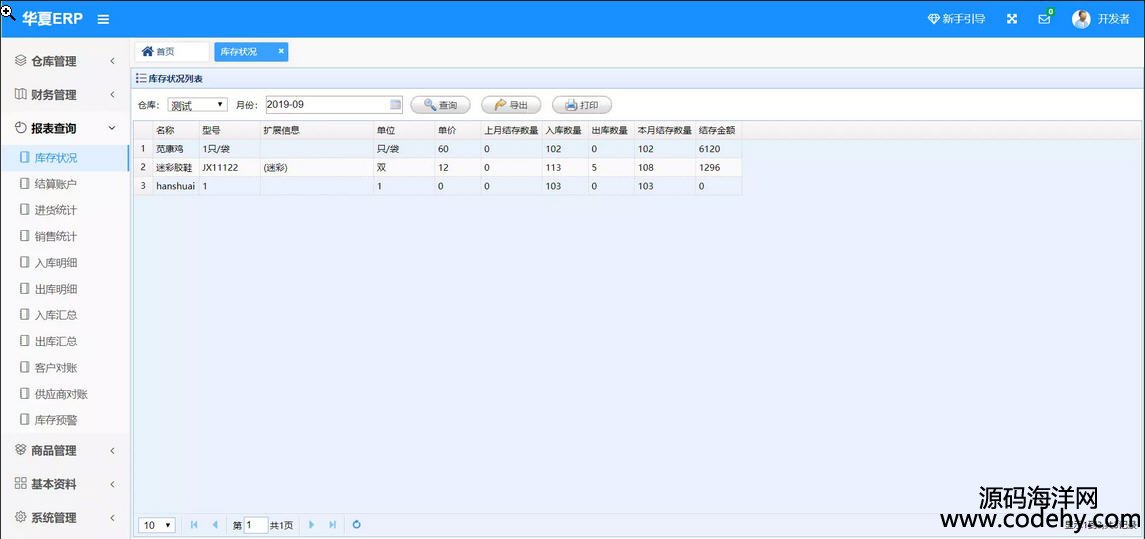Collapse the 报表查询 sidebar menu
Screen dimensions: 1145x539
coord(65,129)
